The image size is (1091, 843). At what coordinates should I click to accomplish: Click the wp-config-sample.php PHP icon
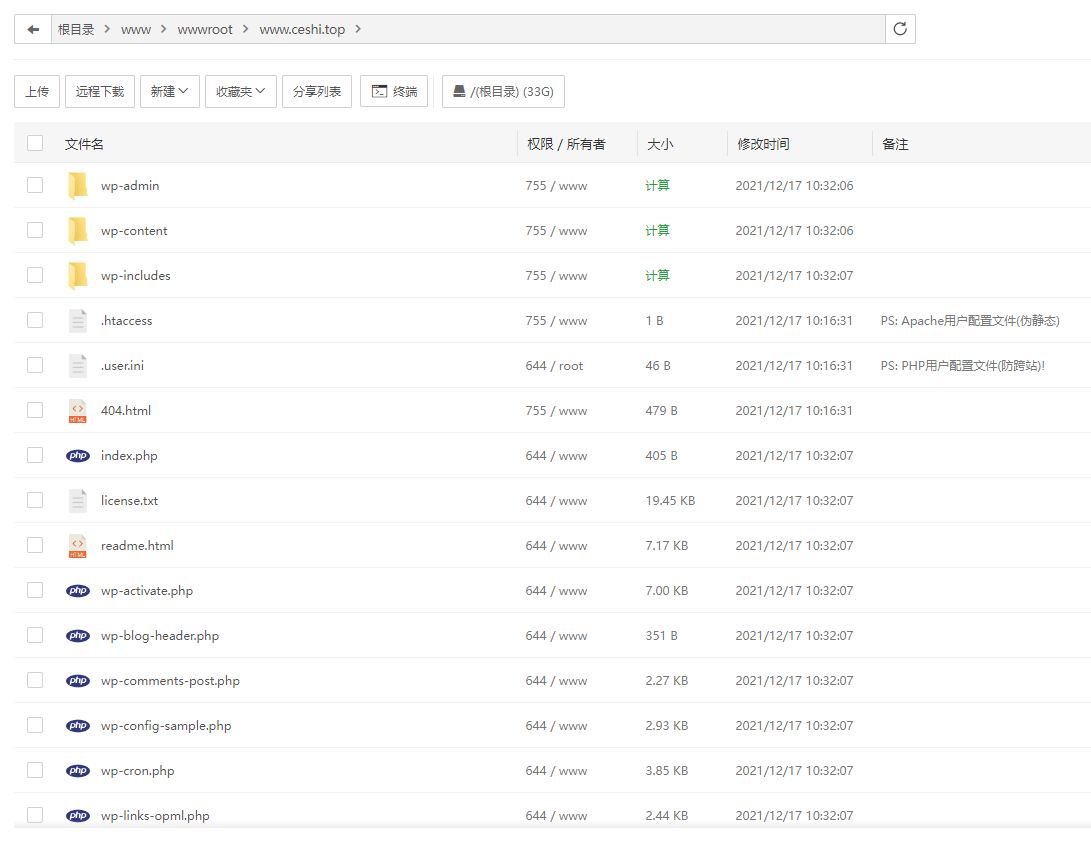point(78,725)
